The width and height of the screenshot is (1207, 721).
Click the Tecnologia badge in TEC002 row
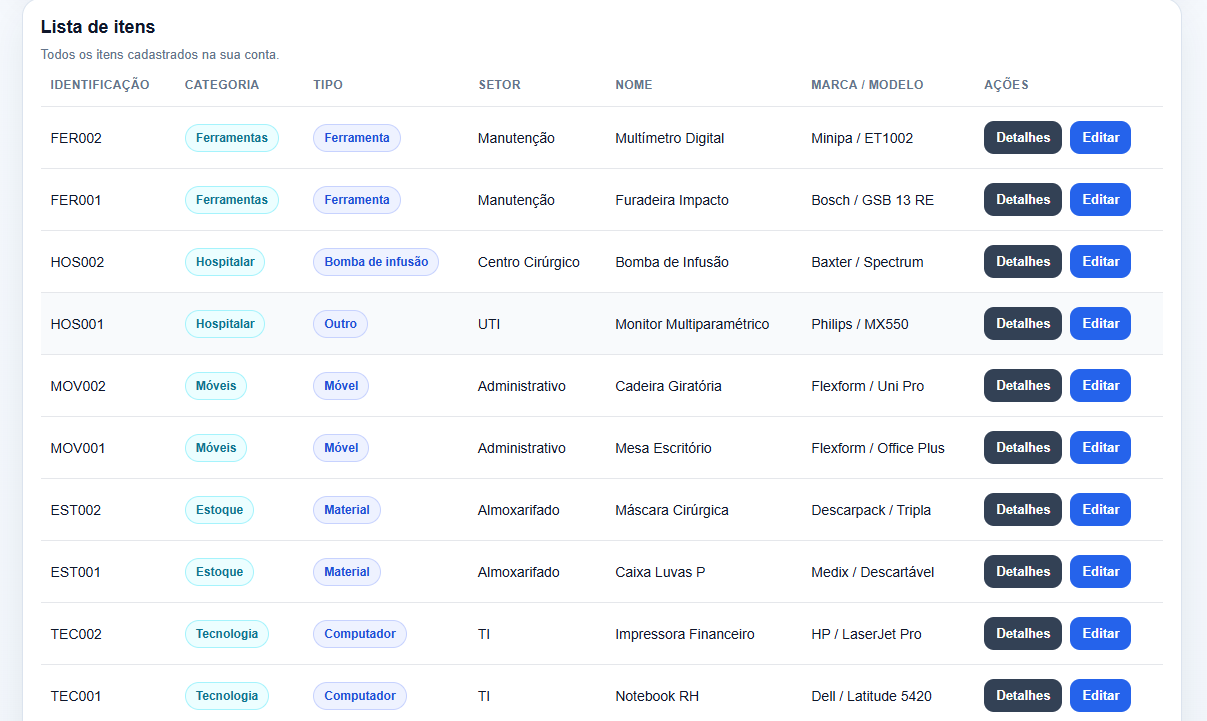227,634
